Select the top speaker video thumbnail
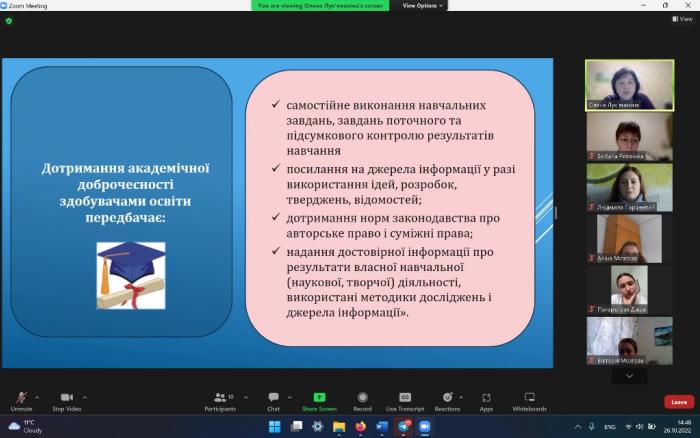Image resolution: width=700 pixels, height=438 pixels. 629,85
